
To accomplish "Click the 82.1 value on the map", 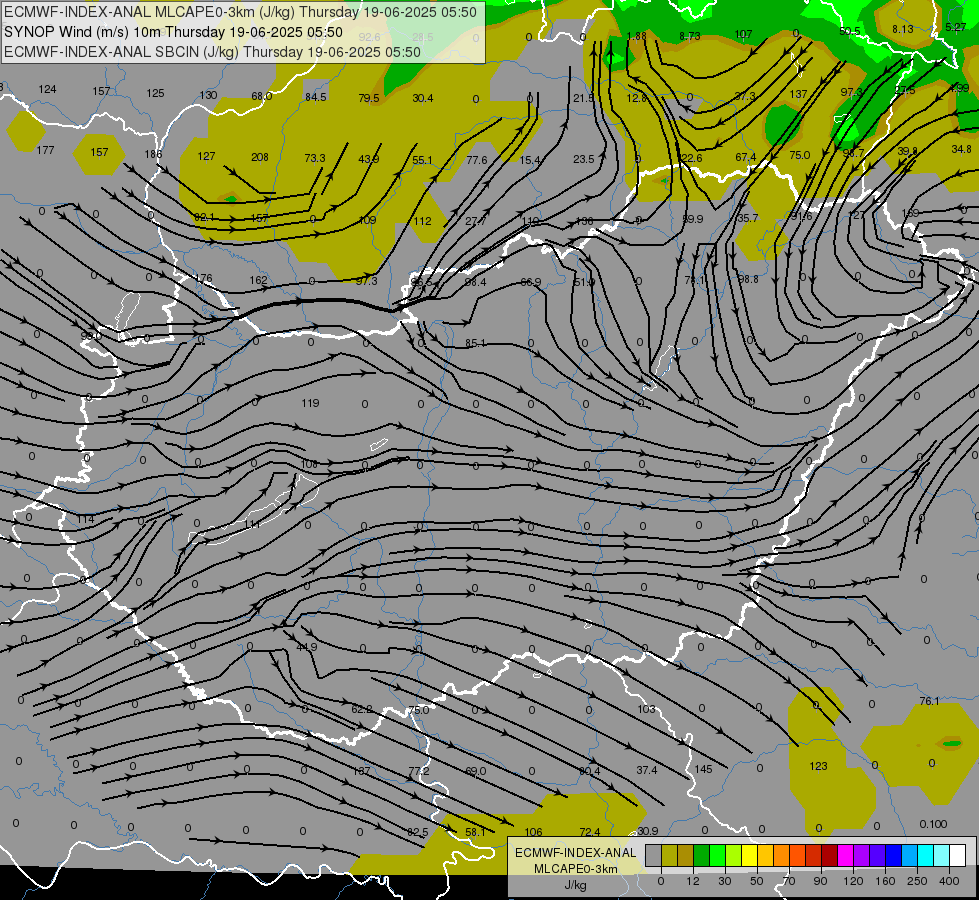I will click(204, 217).
